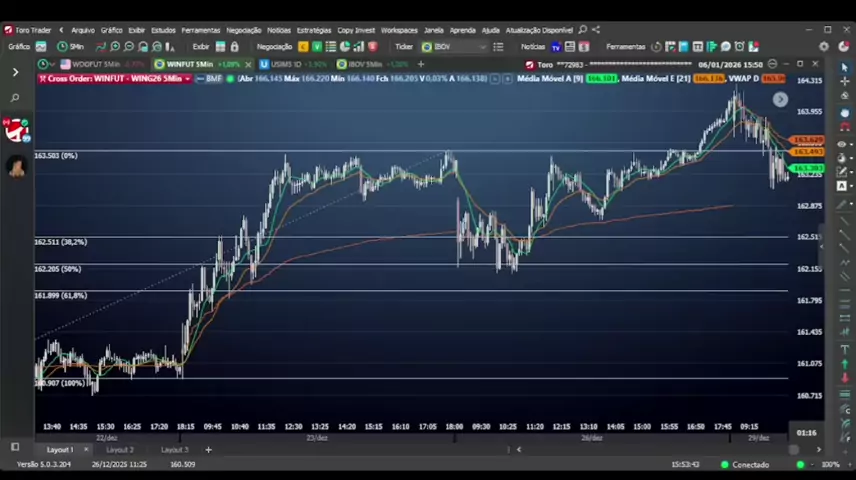856x480 pixels.
Task: Click the TV news icon
Action: 556,47
